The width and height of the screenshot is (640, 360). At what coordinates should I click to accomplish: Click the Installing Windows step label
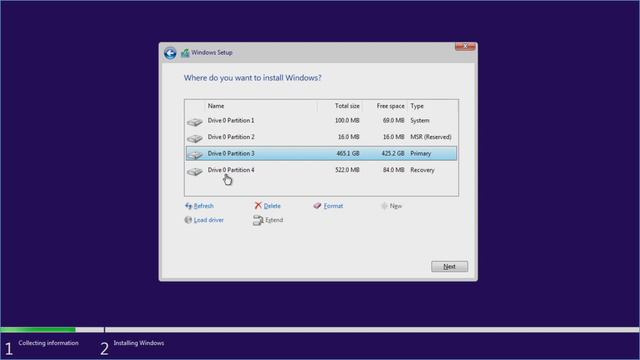[139, 343]
